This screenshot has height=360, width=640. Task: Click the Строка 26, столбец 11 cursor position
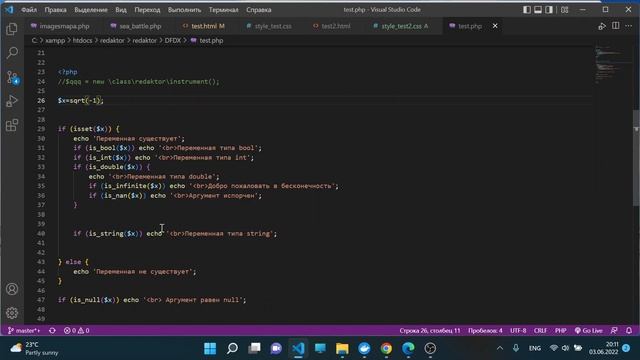[x=430, y=330]
